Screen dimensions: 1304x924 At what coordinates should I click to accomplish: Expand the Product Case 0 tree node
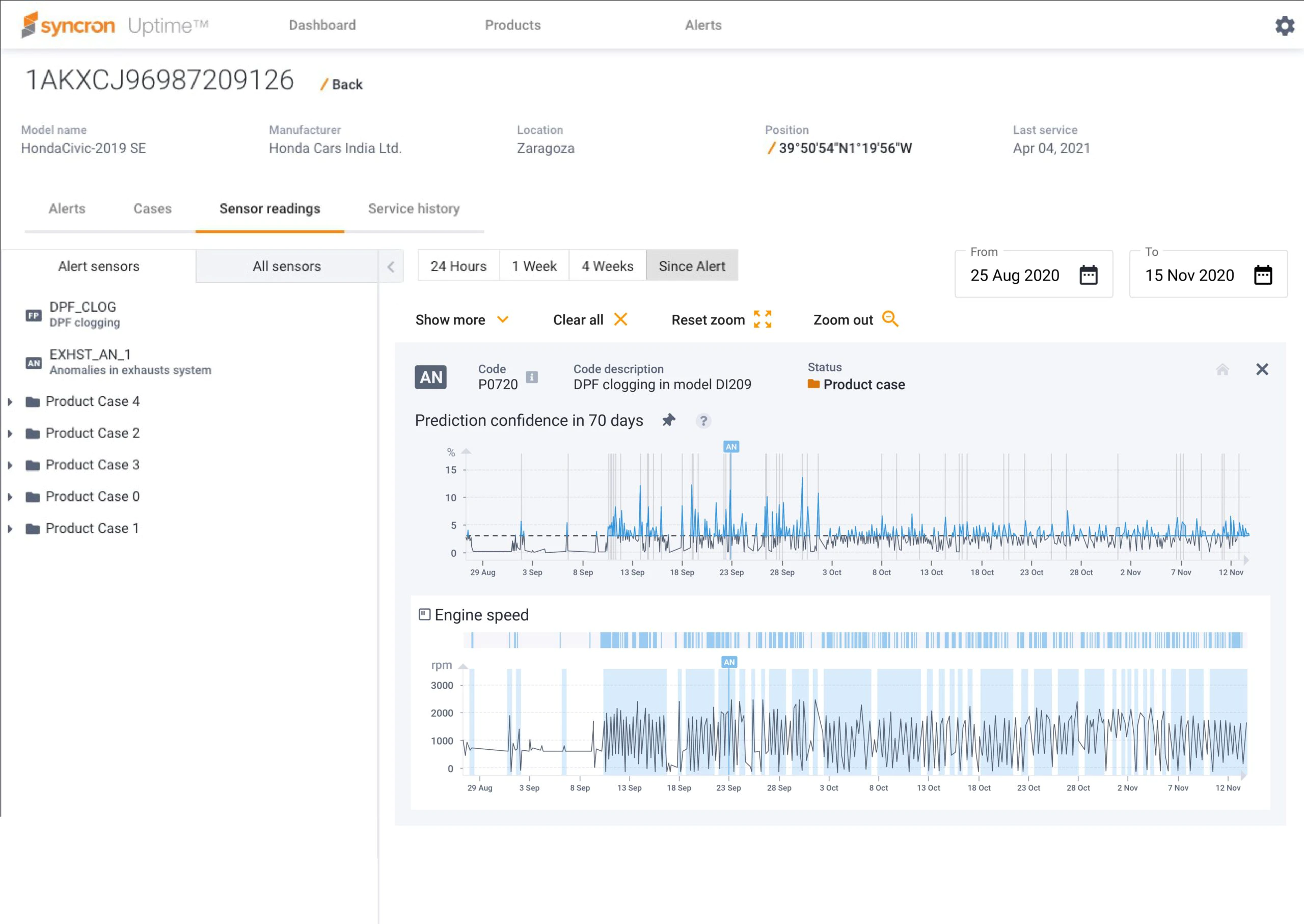(10, 497)
